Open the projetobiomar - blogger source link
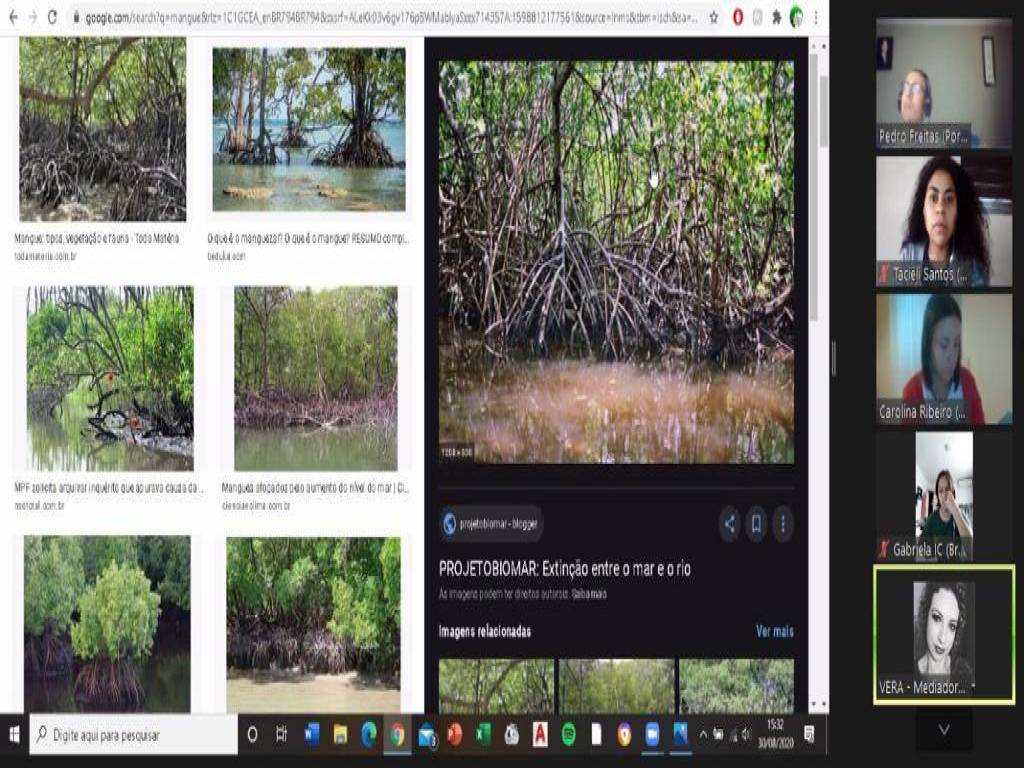Image resolution: width=1024 pixels, height=768 pixels. point(491,523)
